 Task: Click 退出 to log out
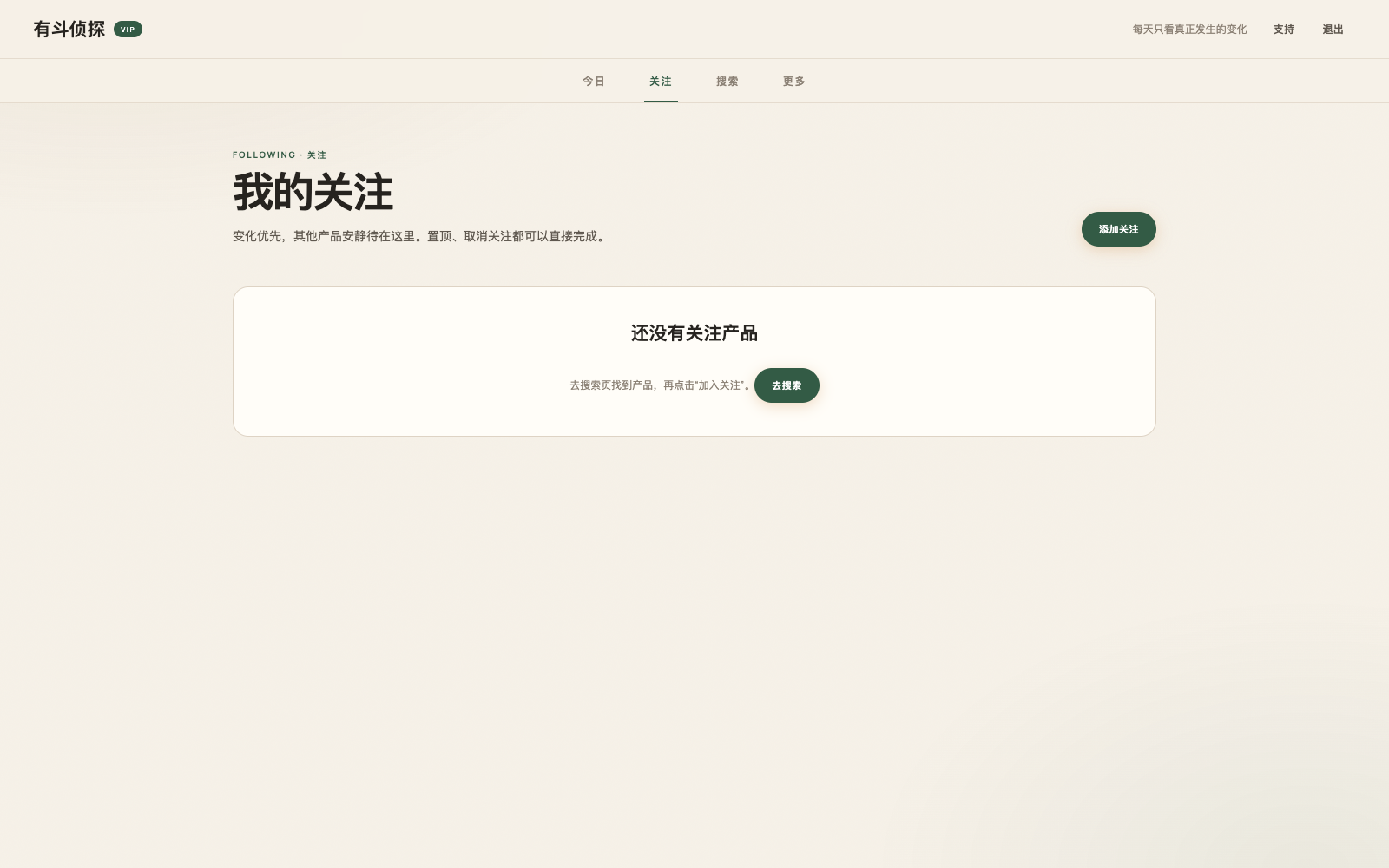[1333, 30]
